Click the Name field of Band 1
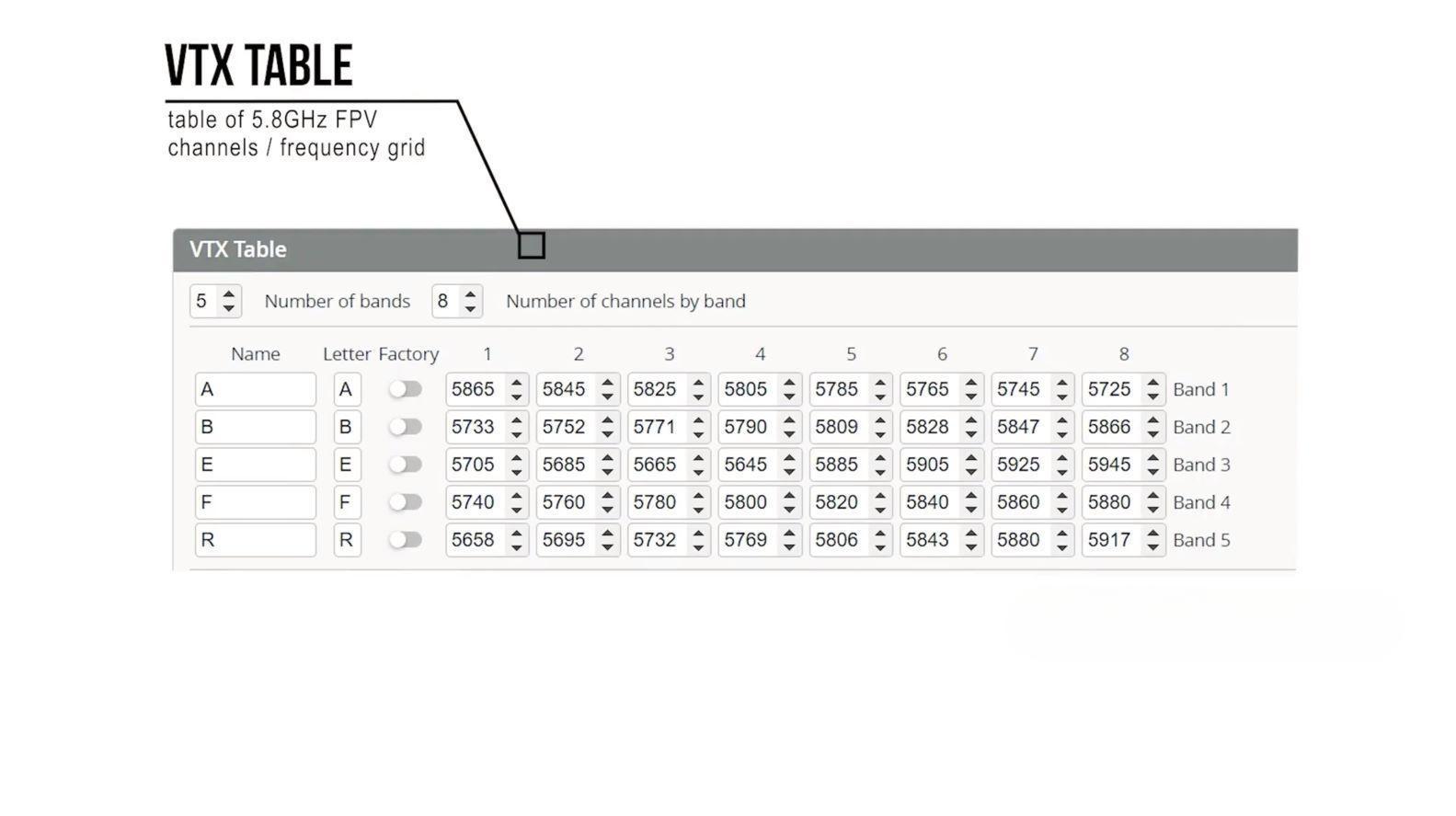The height and width of the screenshot is (816, 1456). click(x=255, y=389)
